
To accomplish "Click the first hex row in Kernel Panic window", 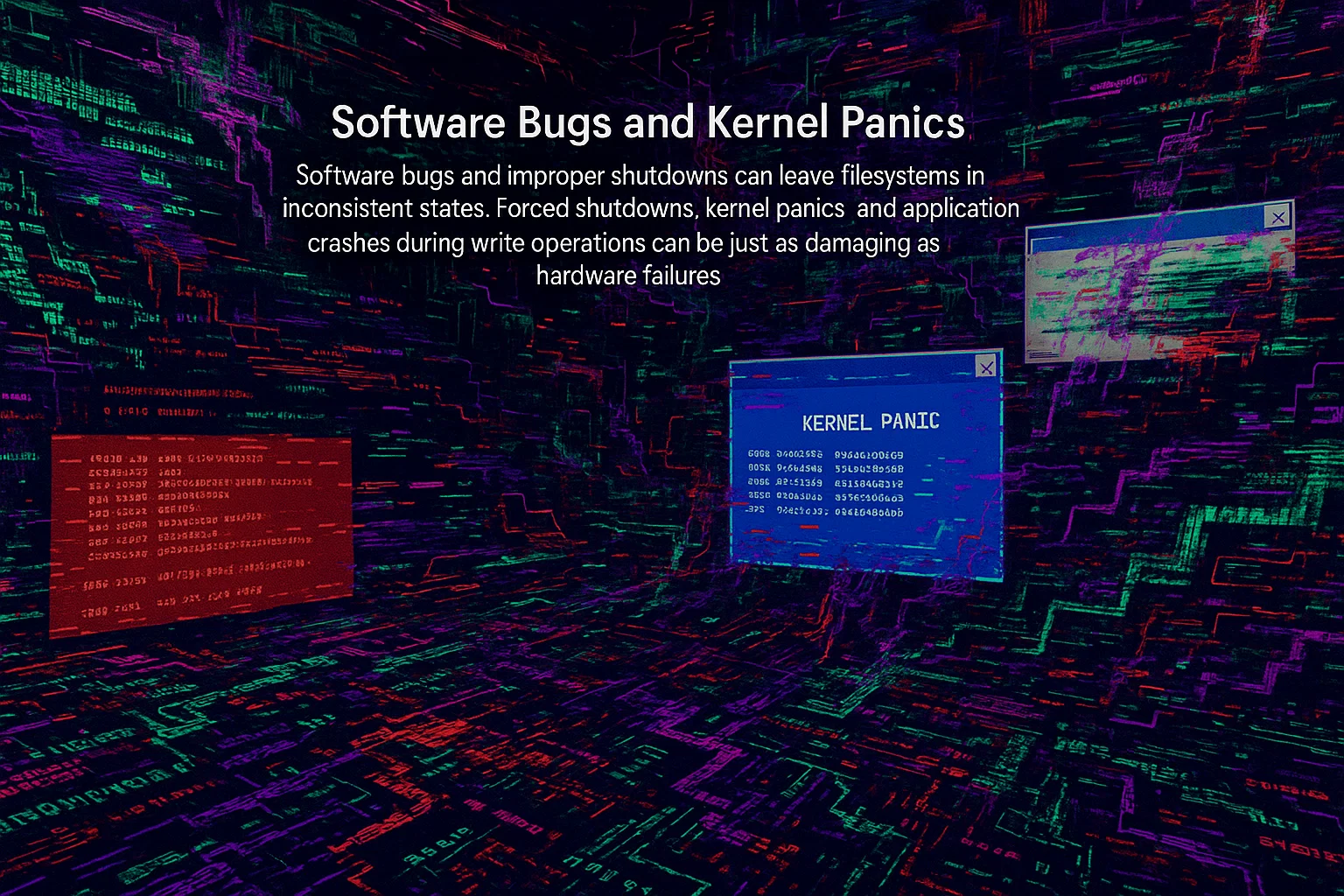I will 826,455.
